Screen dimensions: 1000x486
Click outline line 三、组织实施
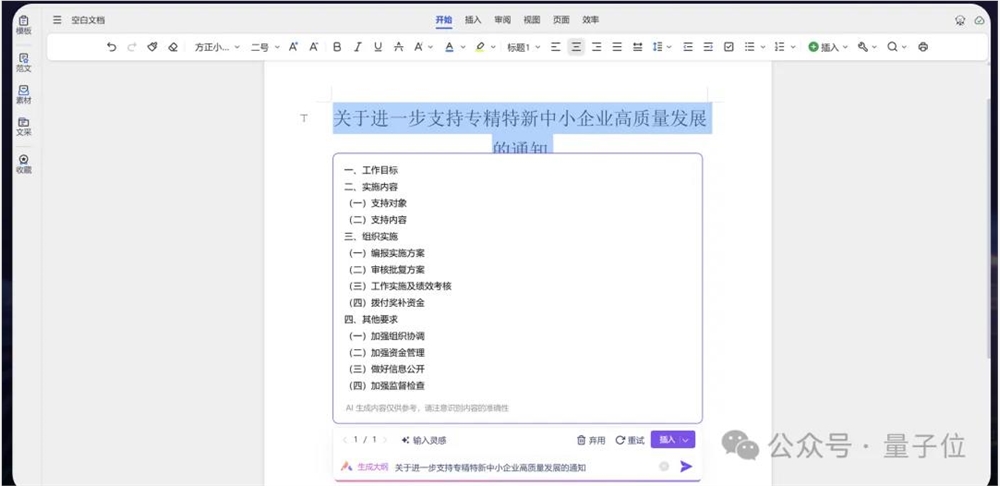tap(371, 237)
